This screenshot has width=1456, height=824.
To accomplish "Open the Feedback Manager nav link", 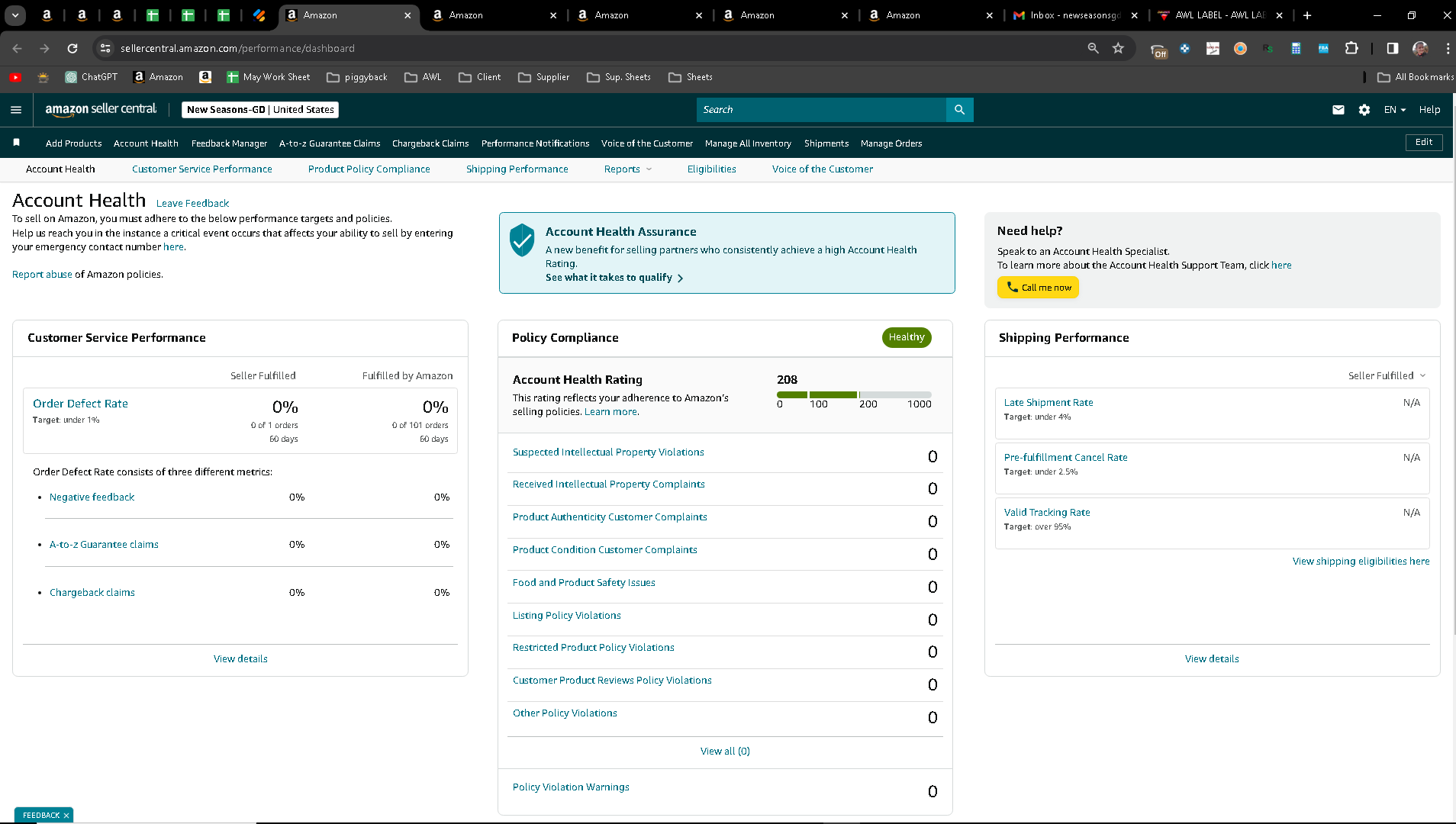I will click(229, 143).
